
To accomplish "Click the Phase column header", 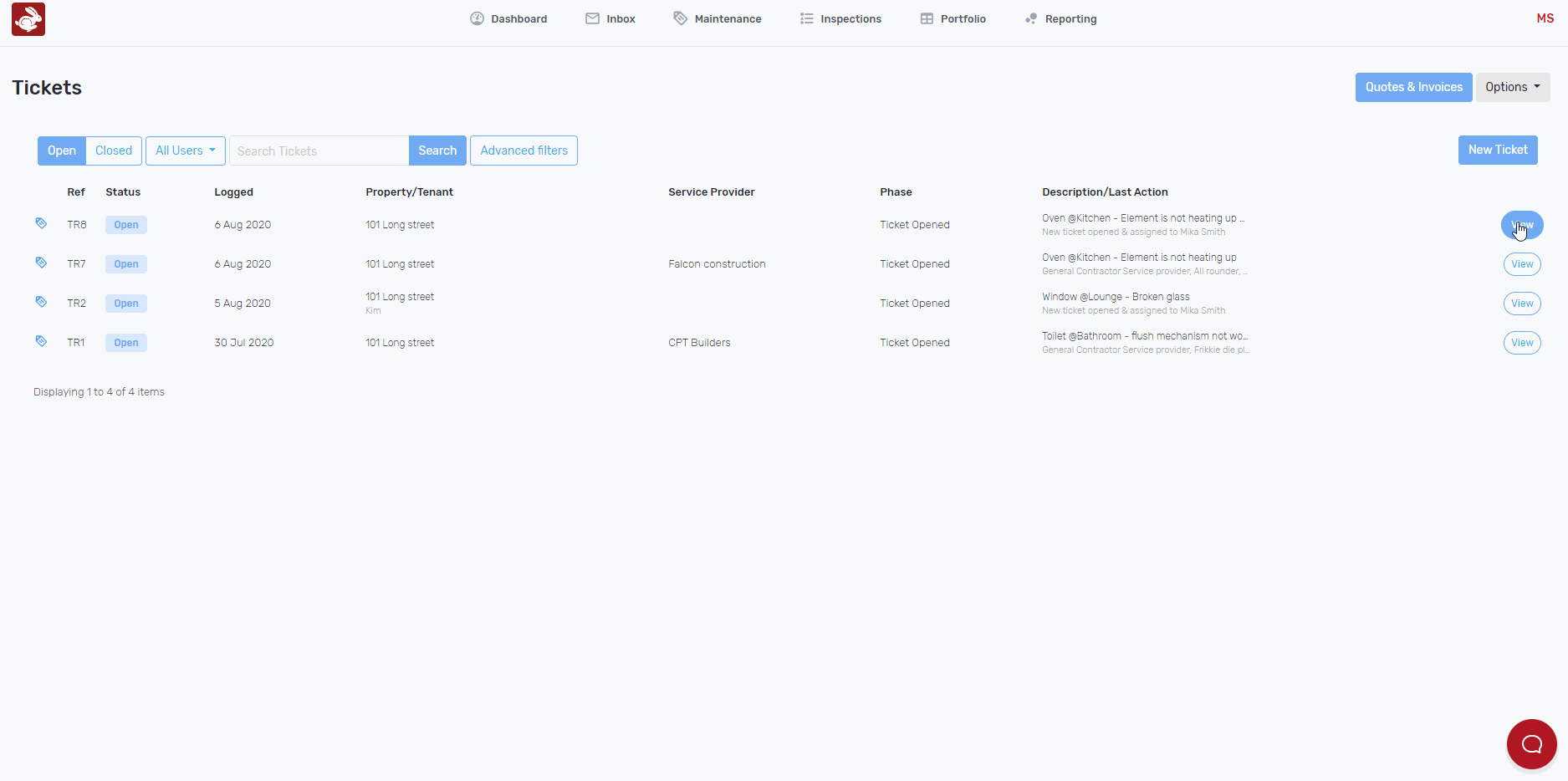I will (896, 191).
